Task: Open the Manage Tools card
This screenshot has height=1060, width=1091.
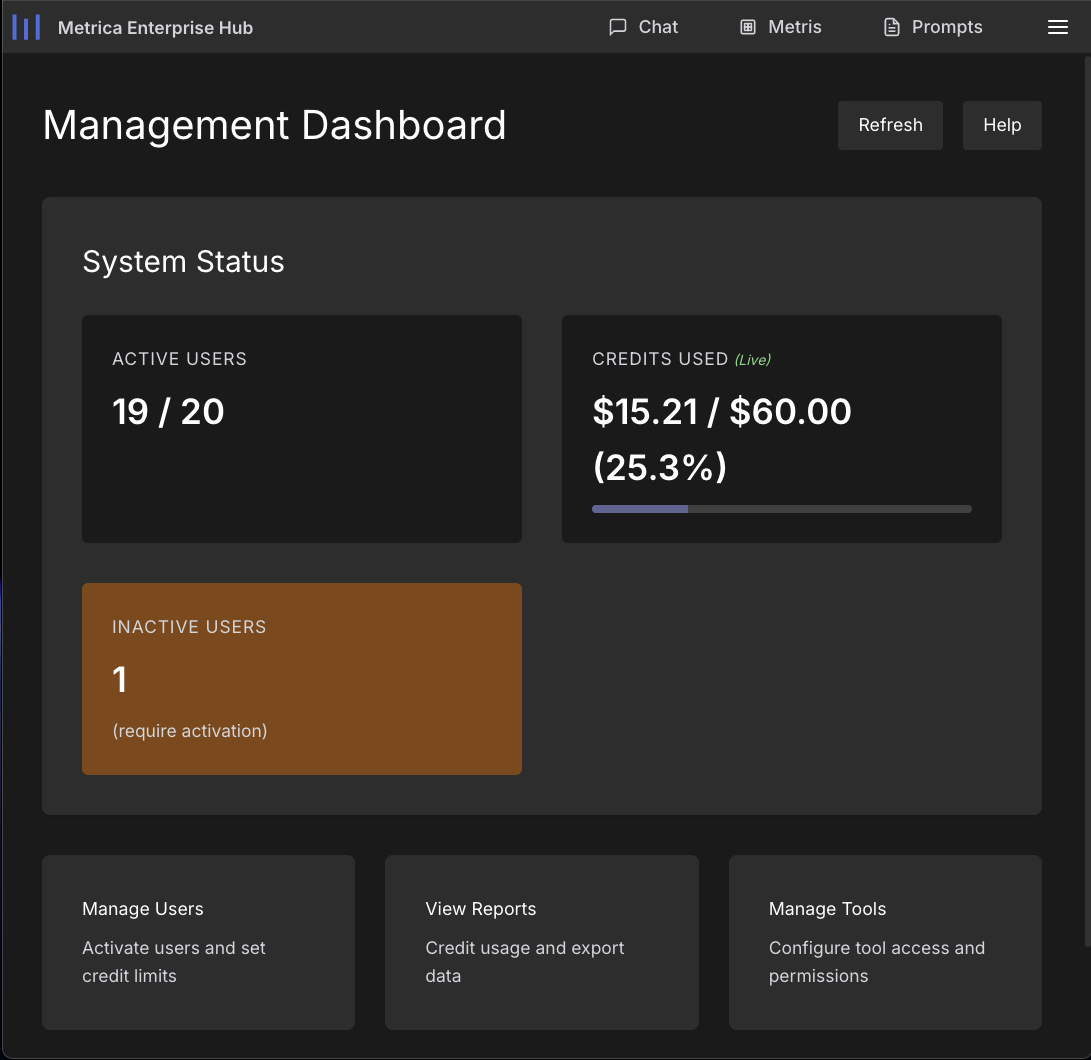Action: [x=885, y=942]
